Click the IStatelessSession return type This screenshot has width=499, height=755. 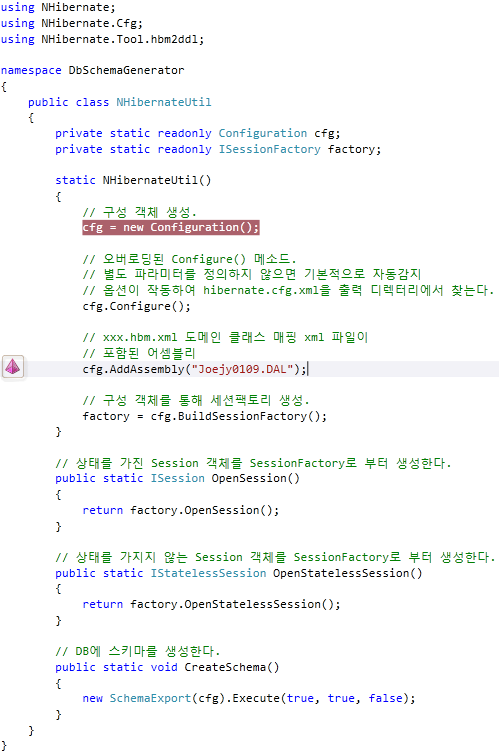208,573
